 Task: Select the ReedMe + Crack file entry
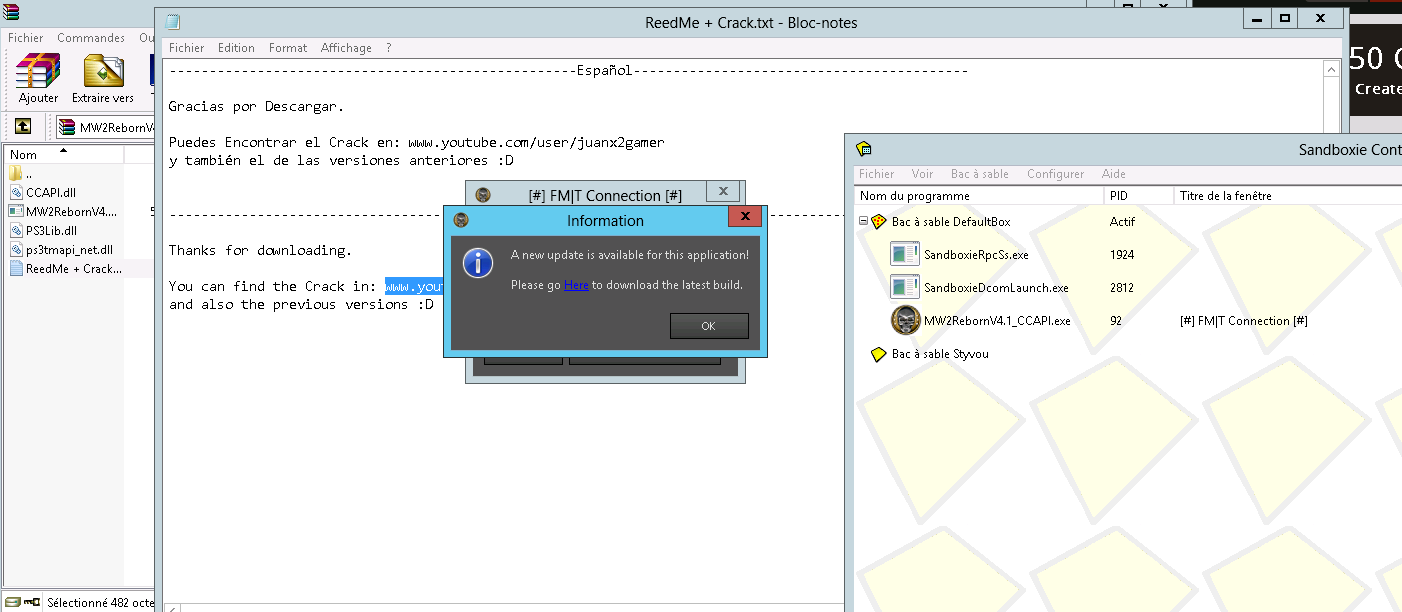point(66,268)
